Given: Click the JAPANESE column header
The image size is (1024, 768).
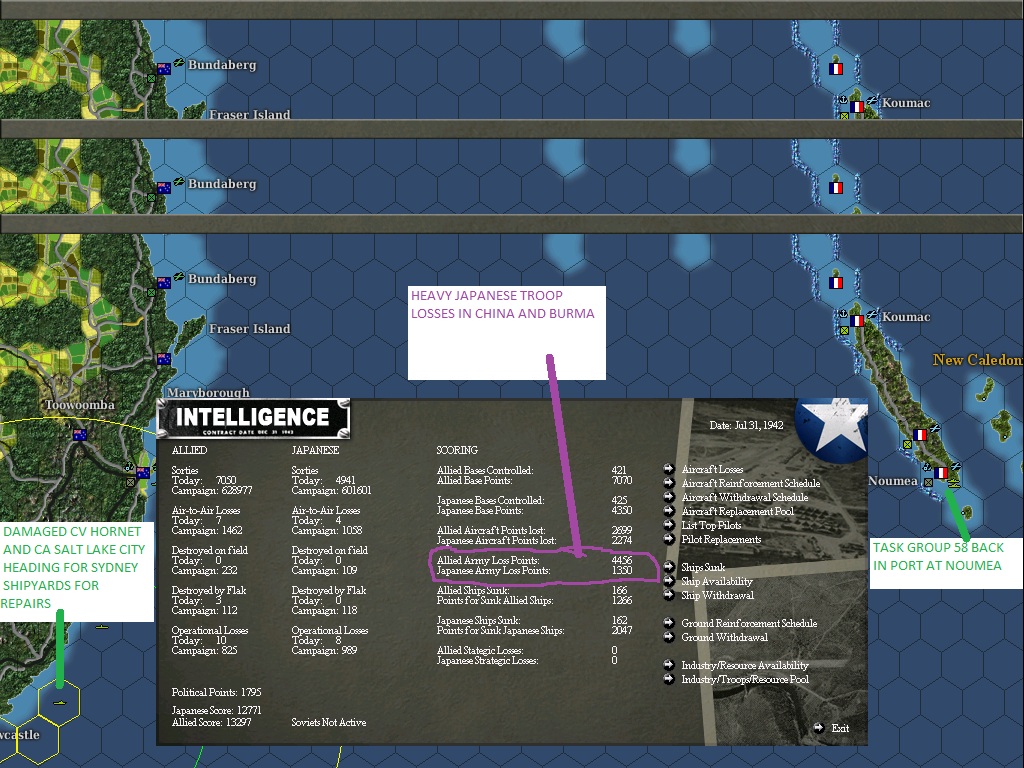Looking at the screenshot, I should coord(315,450).
